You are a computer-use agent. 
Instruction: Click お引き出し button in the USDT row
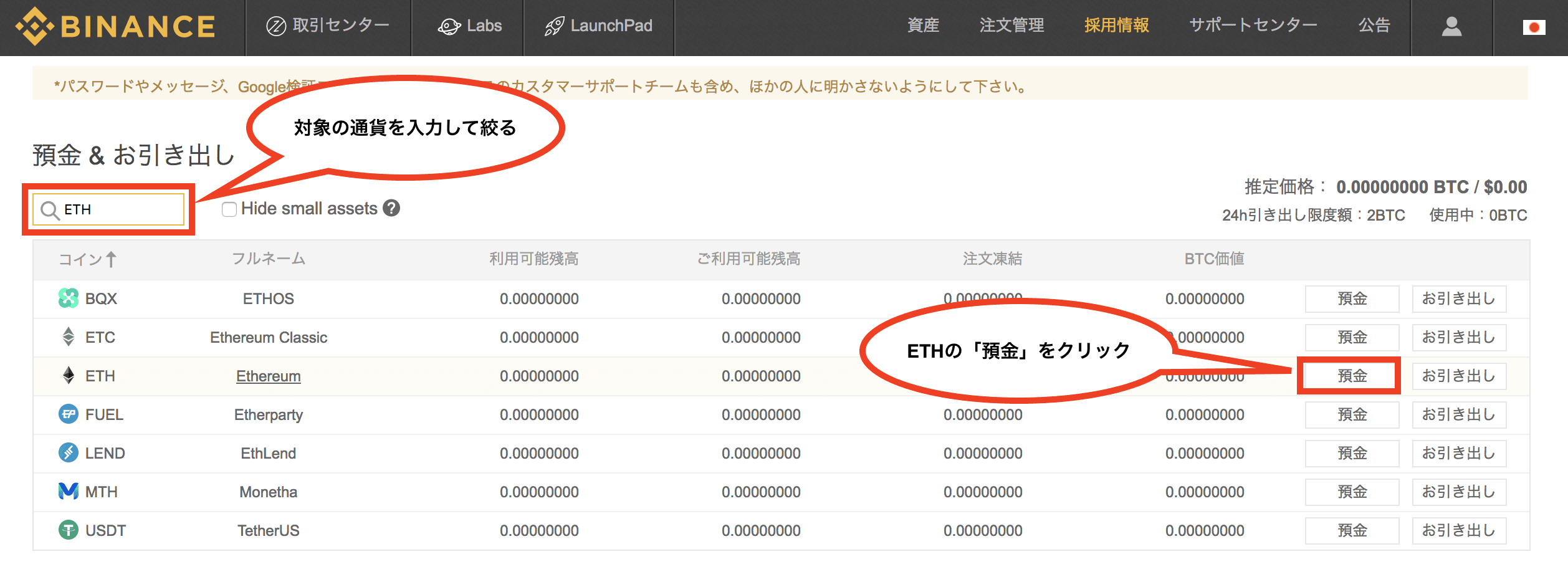coord(1459,530)
